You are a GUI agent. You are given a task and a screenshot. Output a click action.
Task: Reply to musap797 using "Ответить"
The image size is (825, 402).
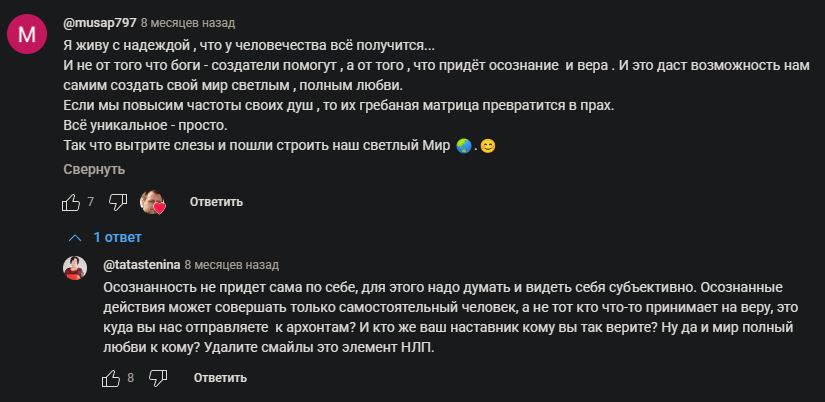coord(216,202)
